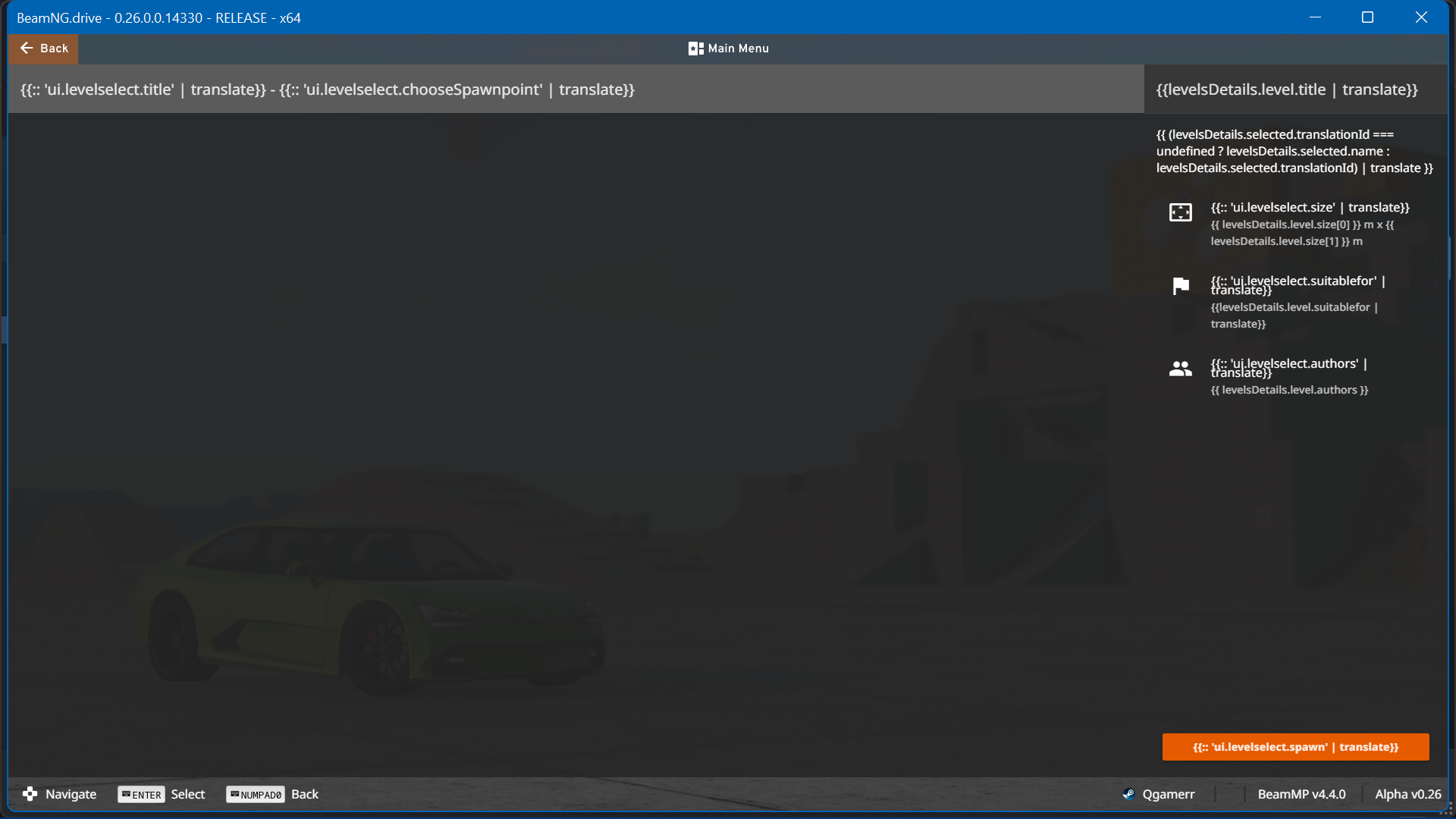Click the Steam icon beside Qgamerr
The height and width of the screenshot is (819, 1456).
pos(1128,794)
